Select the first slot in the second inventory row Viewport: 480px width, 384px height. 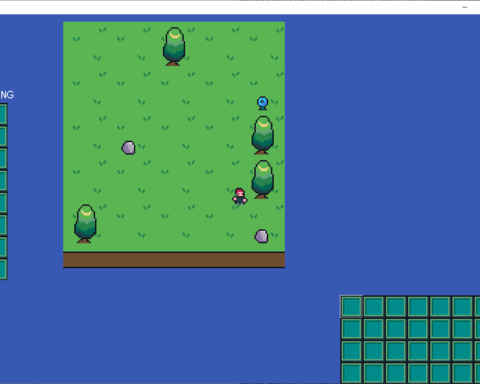tap(351, 328)
